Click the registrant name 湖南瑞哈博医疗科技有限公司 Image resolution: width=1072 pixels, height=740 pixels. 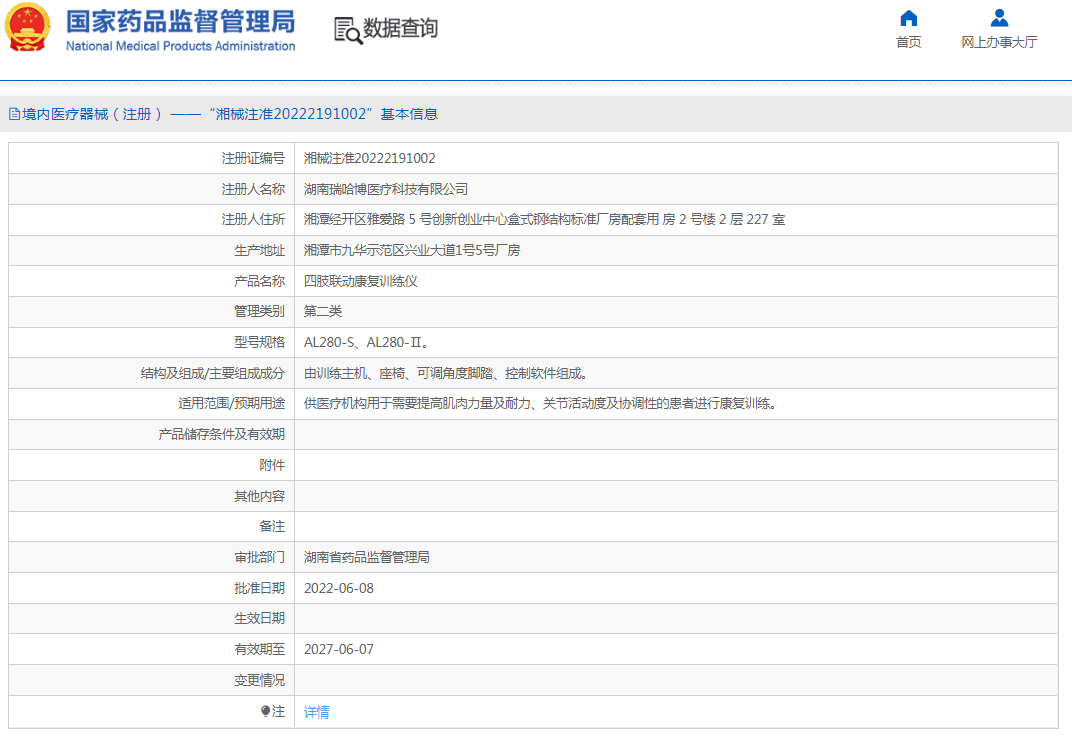[385, 189]
